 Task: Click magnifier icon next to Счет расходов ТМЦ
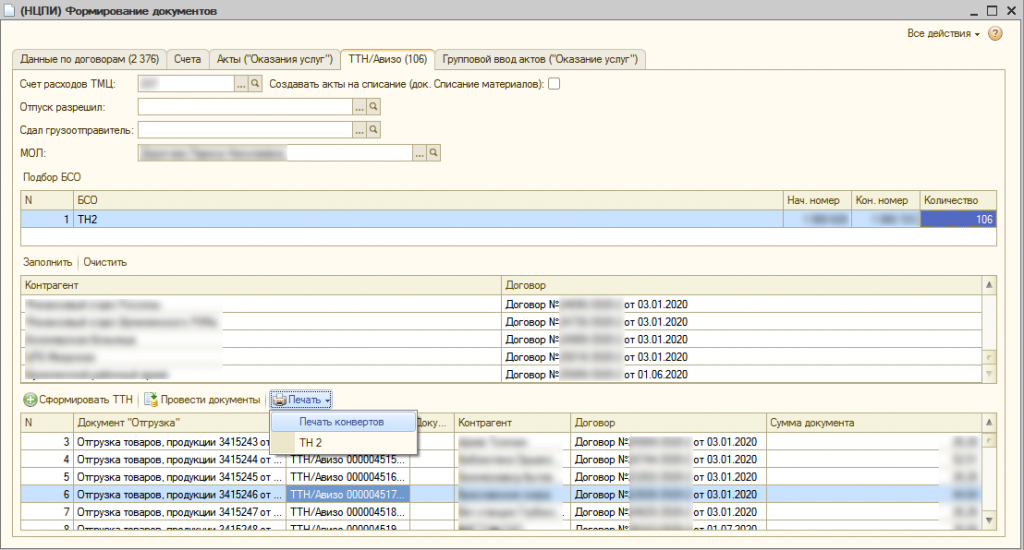255,84
